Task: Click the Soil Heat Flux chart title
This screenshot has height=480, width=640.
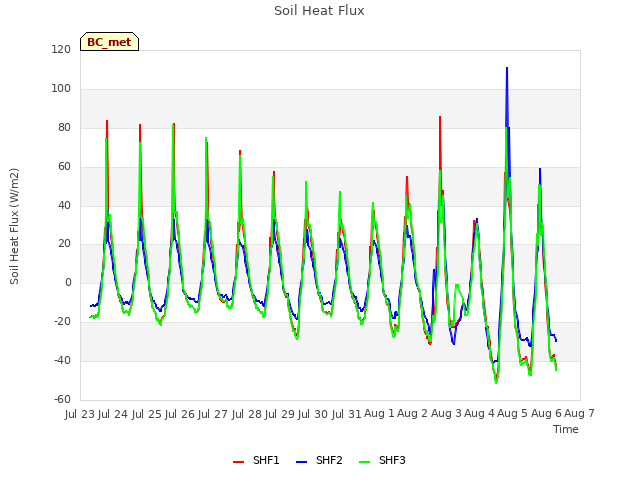Action: coord(319,11)
